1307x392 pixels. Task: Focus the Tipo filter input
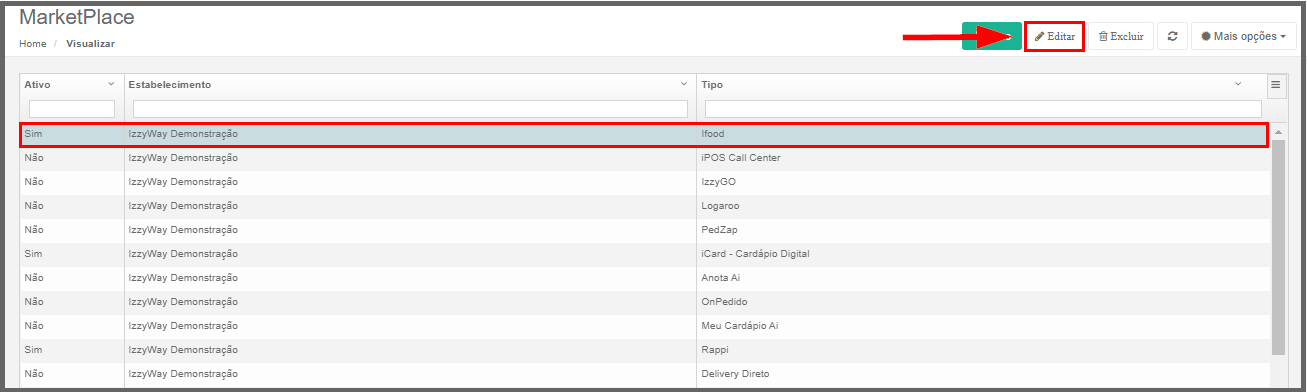click(983, 108)
